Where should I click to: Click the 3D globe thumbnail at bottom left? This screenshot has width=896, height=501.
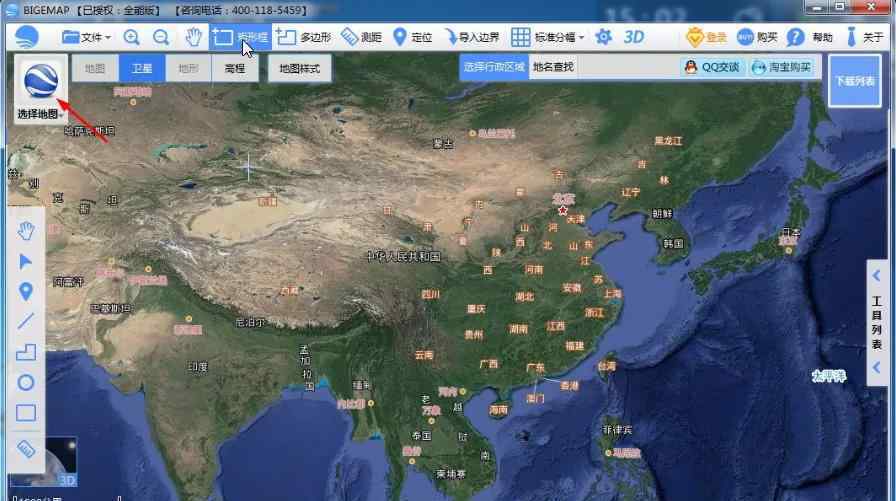(60, 460)
